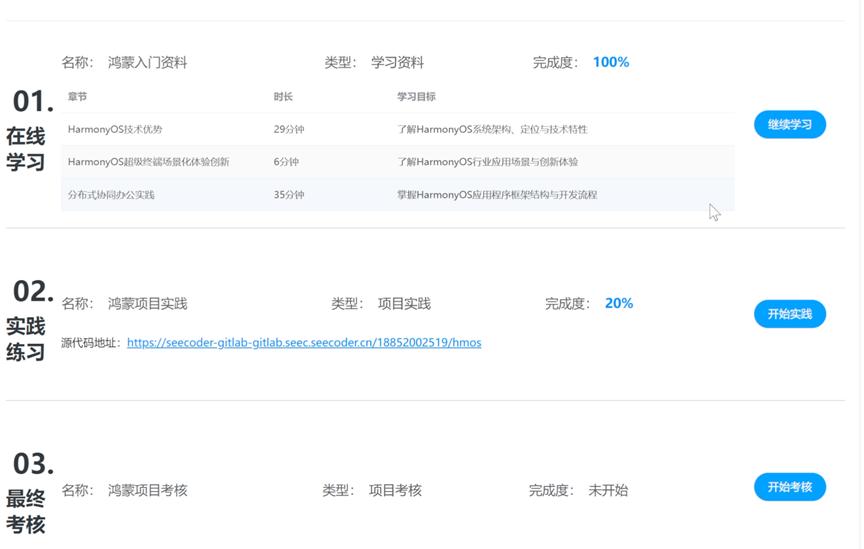This screenshot has width=864, height=549.
Task: Select the HarmonyOS技术优势 chapter row
Action: 398,130
